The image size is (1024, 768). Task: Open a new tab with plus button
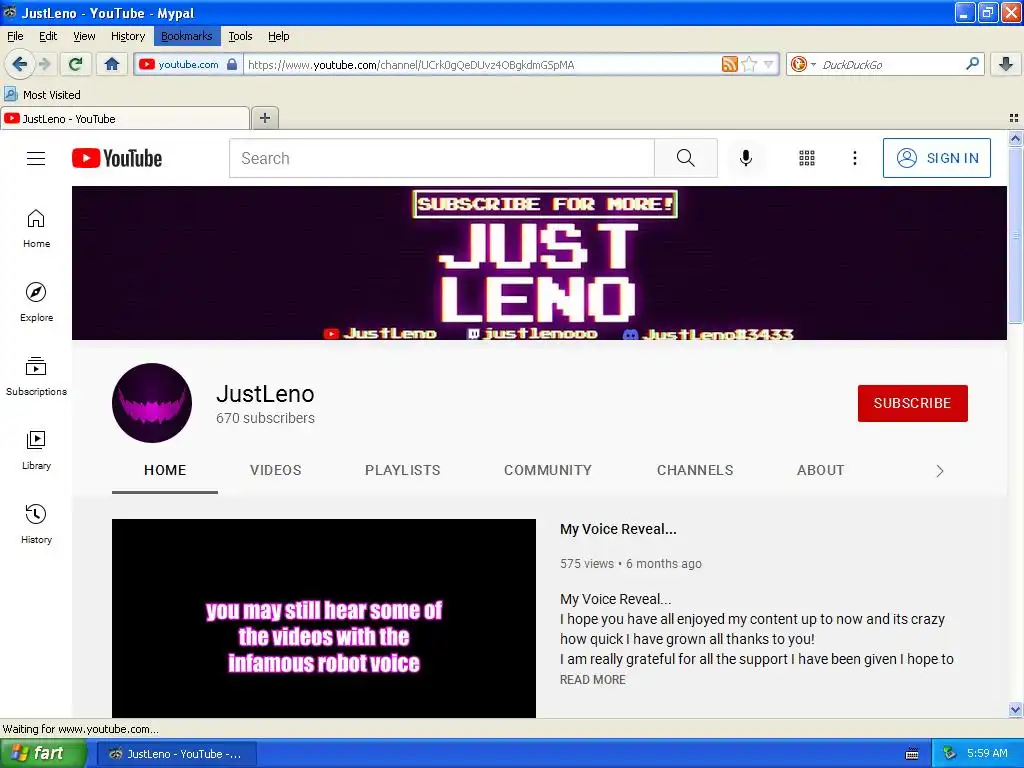[x=264, y=118]
